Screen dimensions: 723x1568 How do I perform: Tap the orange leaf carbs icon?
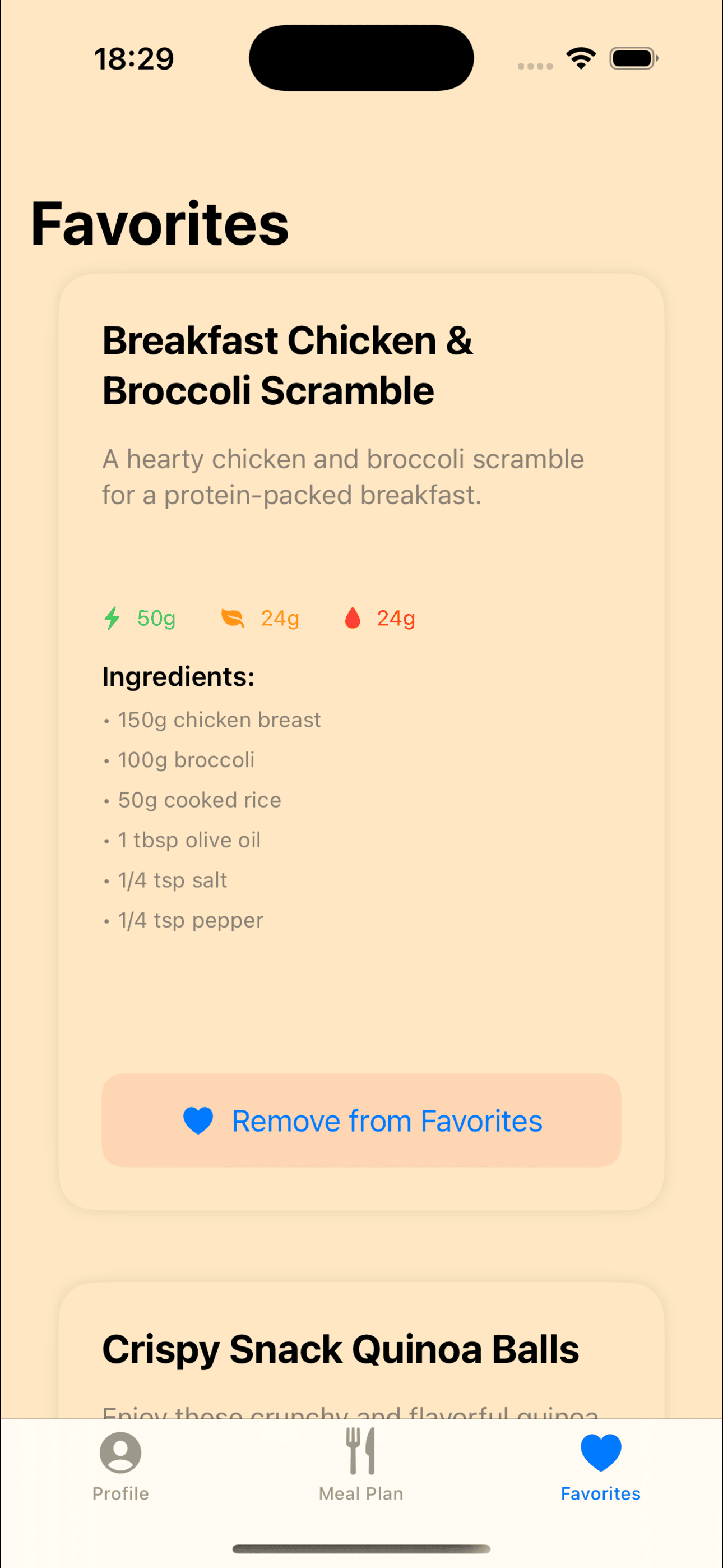click(233, 618)
